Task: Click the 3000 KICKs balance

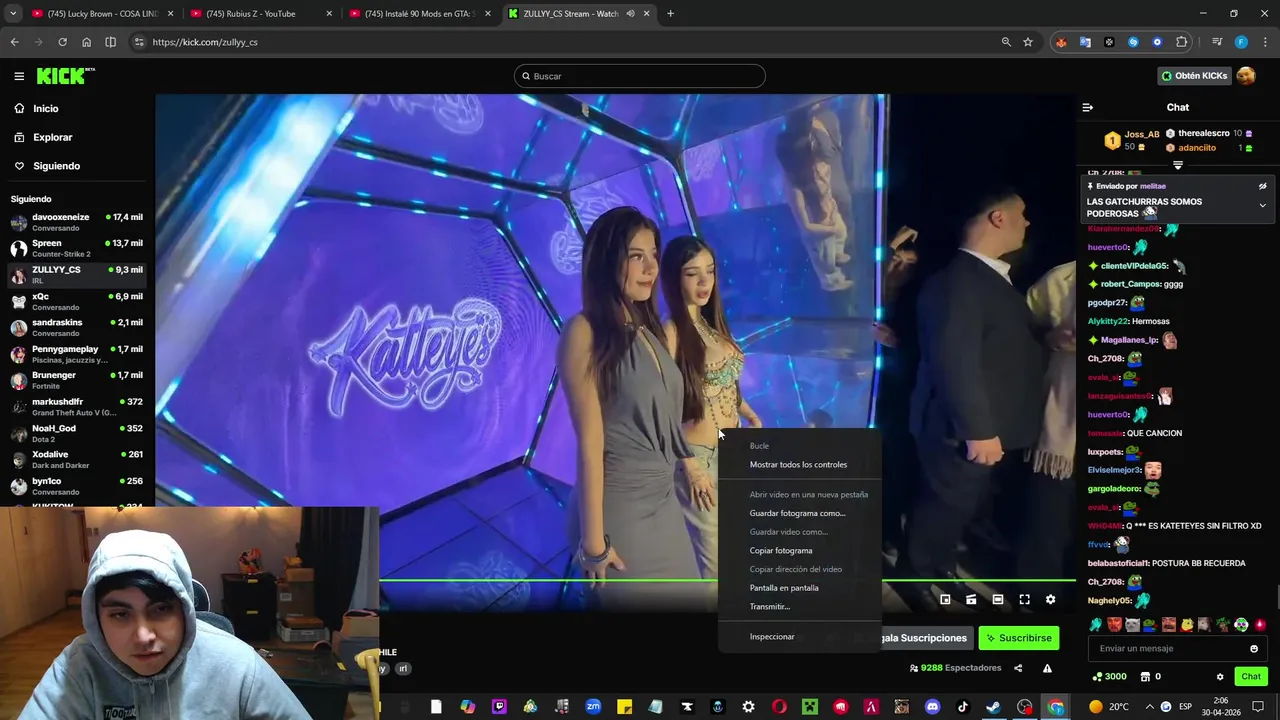Action: 1111,677
